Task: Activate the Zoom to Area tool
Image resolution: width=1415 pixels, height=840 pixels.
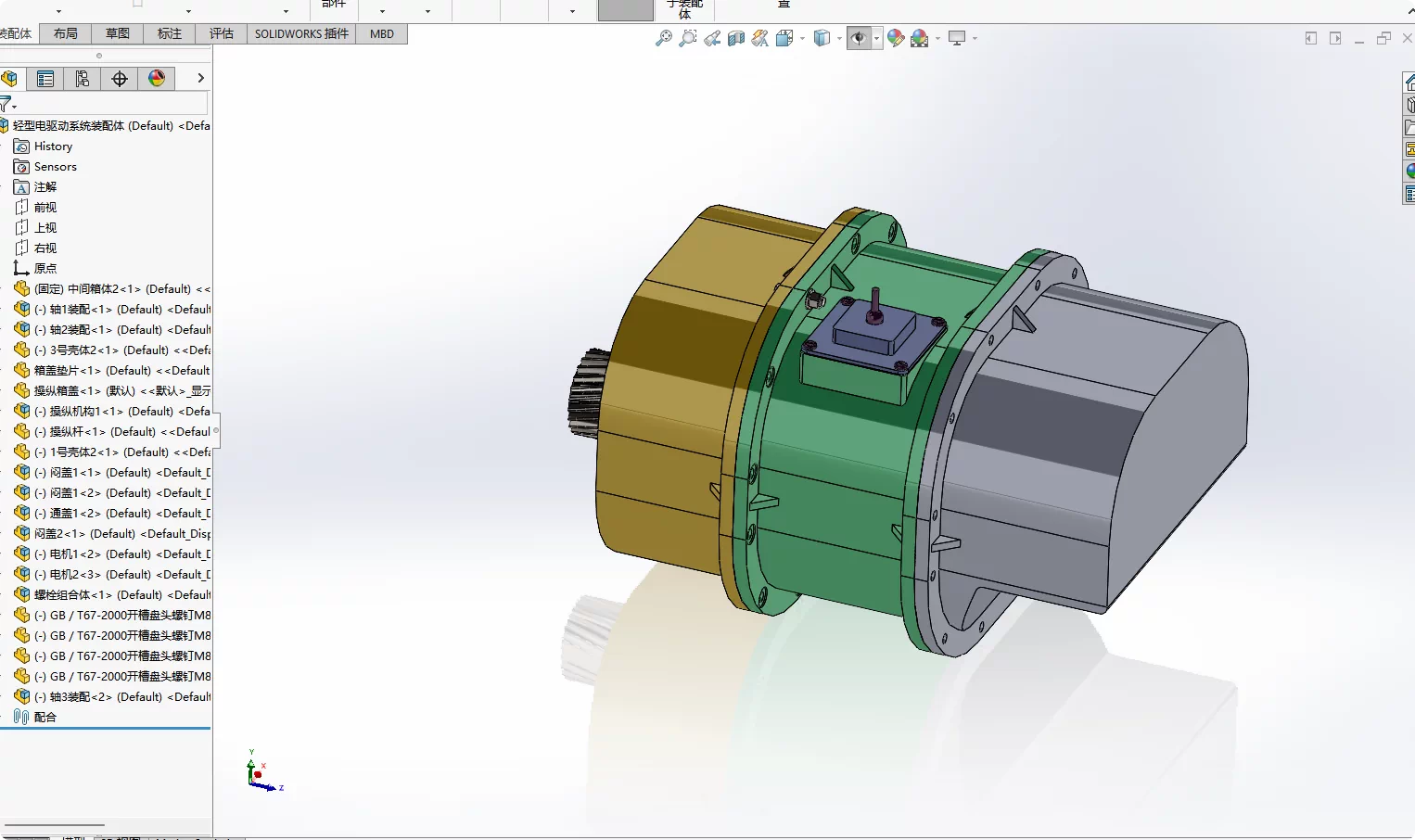Action: coord(688,38)
